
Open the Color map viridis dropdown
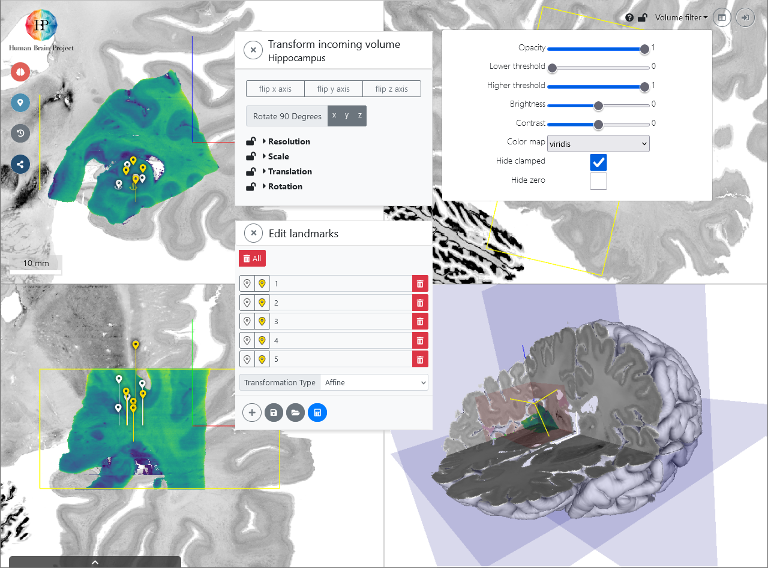[598, 143]
